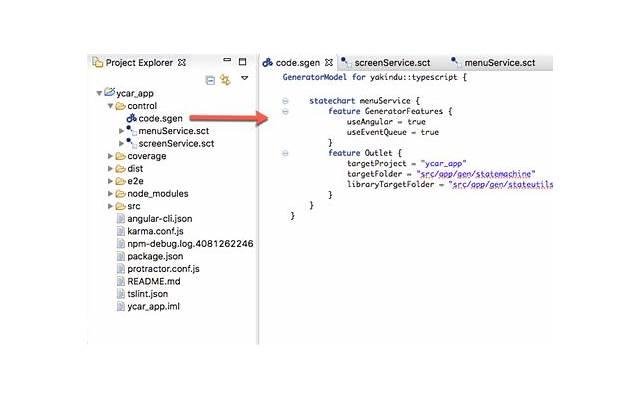Fold the feature GeneratorFeatures block
This screenshot has height=400, width=640.
[285, 111]
